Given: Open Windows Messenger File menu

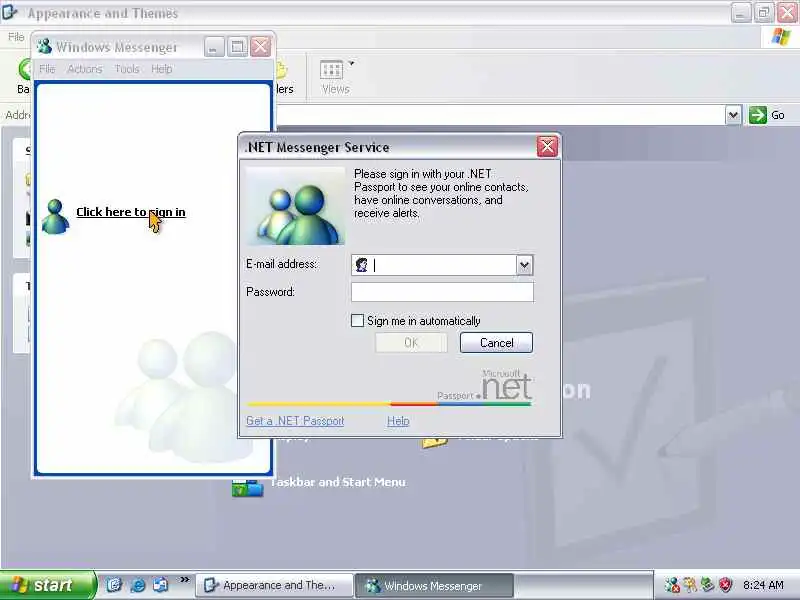Looking at the screenshot, I should point(47,69).
